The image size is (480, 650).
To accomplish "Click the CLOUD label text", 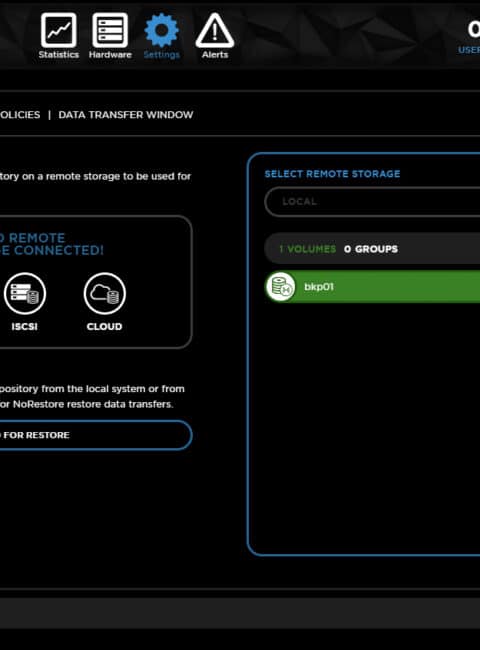I will [x=104, y=327].
